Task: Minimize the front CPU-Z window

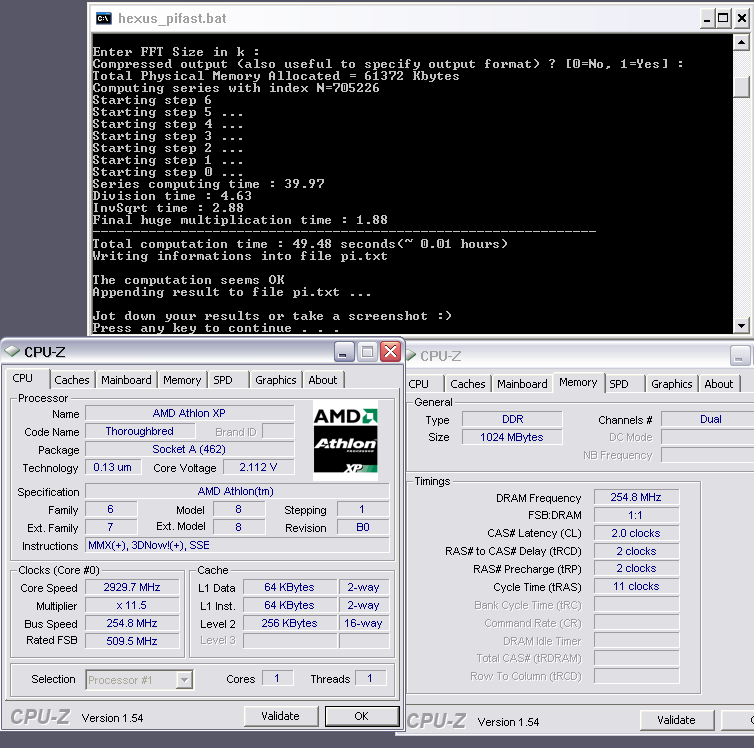Action: 344,352
